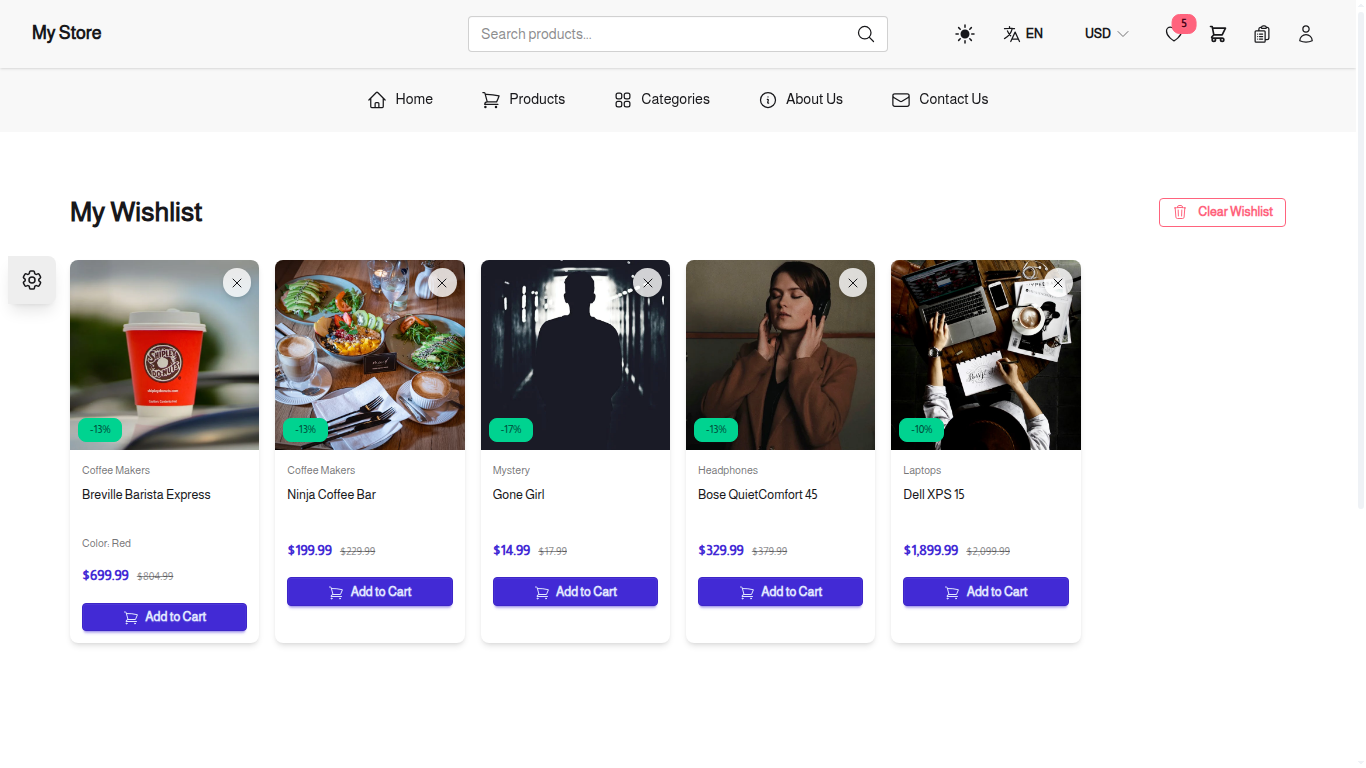Add Gone Girl to cart
Viewport: 1366px width, 768px height.
pyautogui.click(x=575, y=591)
